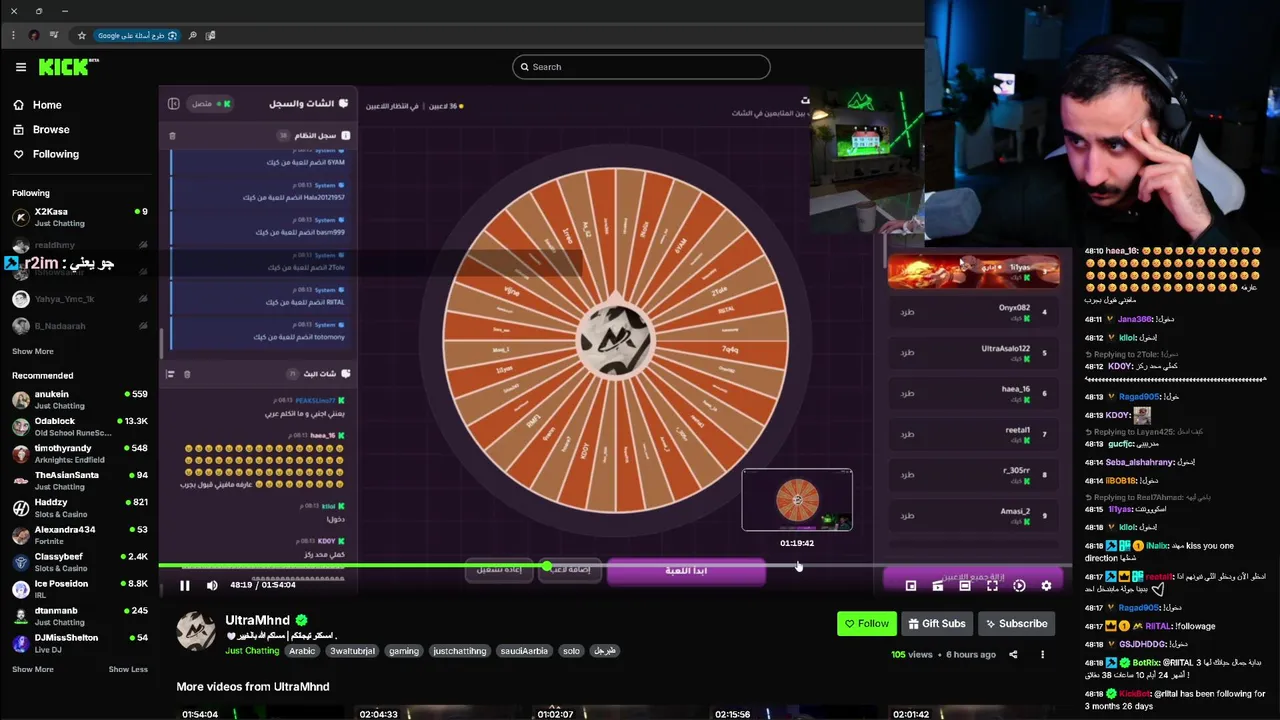The width and height of the screenshot is (1280, 720).
Task: Open the video with duration 02:15:56
Action: coord(793,713)
